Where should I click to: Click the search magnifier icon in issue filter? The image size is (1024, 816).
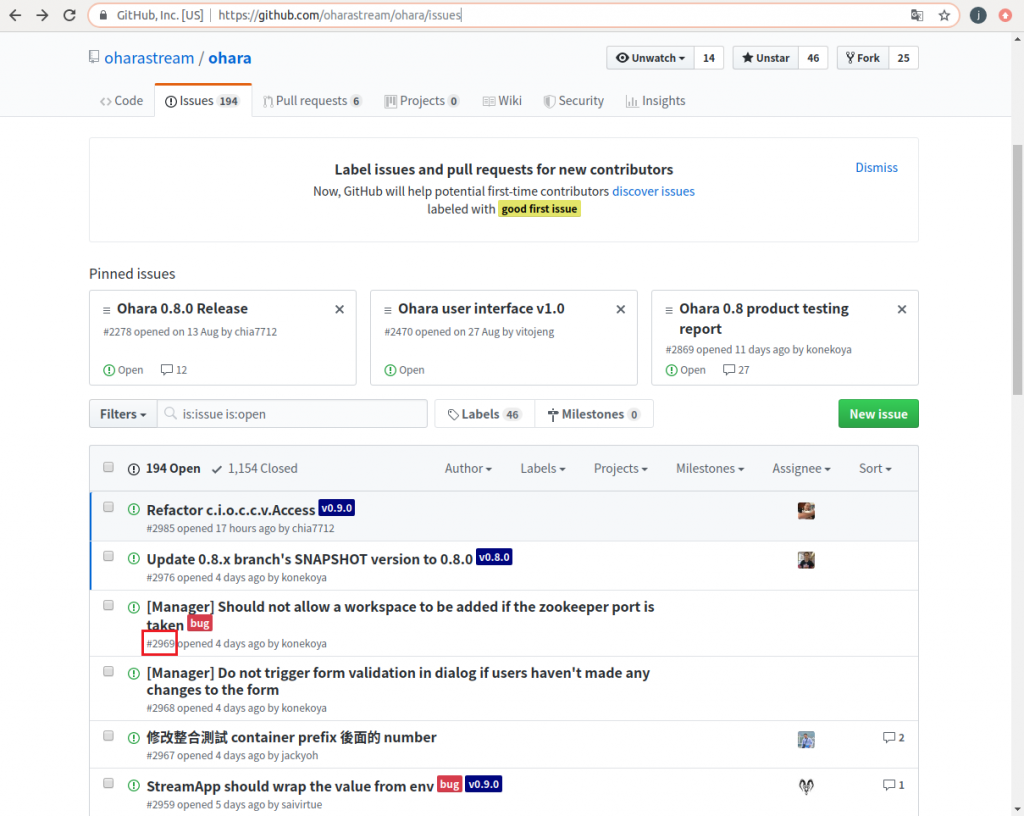[170, 414]
